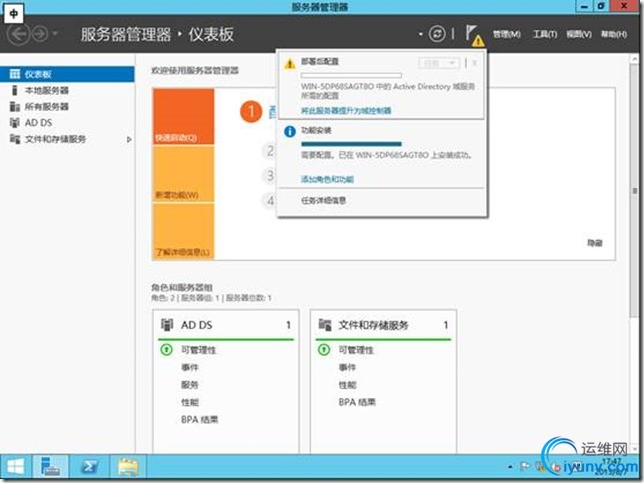Click the 文件和存储服务 tile icon
This screenshot has width=644, height=483.
tap(325, 325)
